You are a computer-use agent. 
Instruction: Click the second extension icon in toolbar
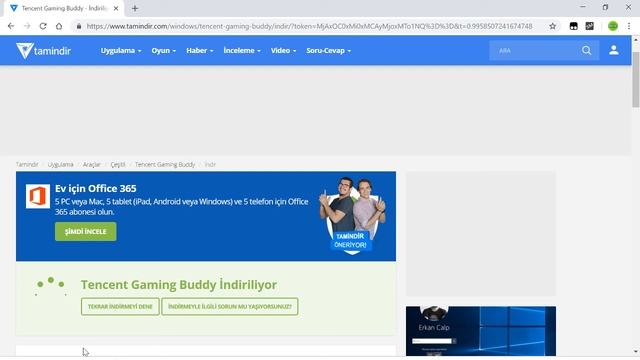(589, 26)
